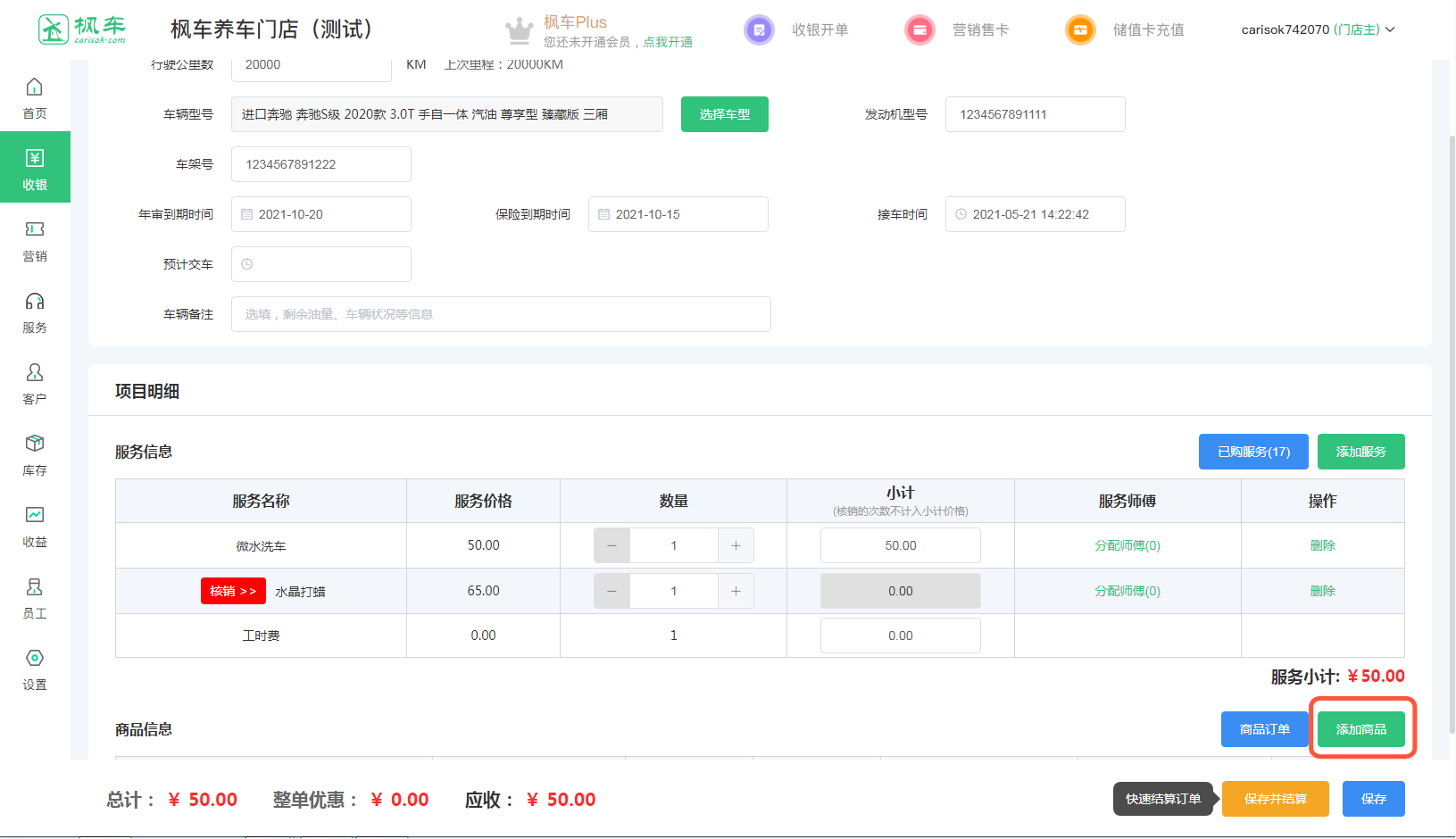Open the 员工 staff sidebar icon
The height and width of the screenshot is (839, 1456).
pyautogui.click(x=35, y=598)
